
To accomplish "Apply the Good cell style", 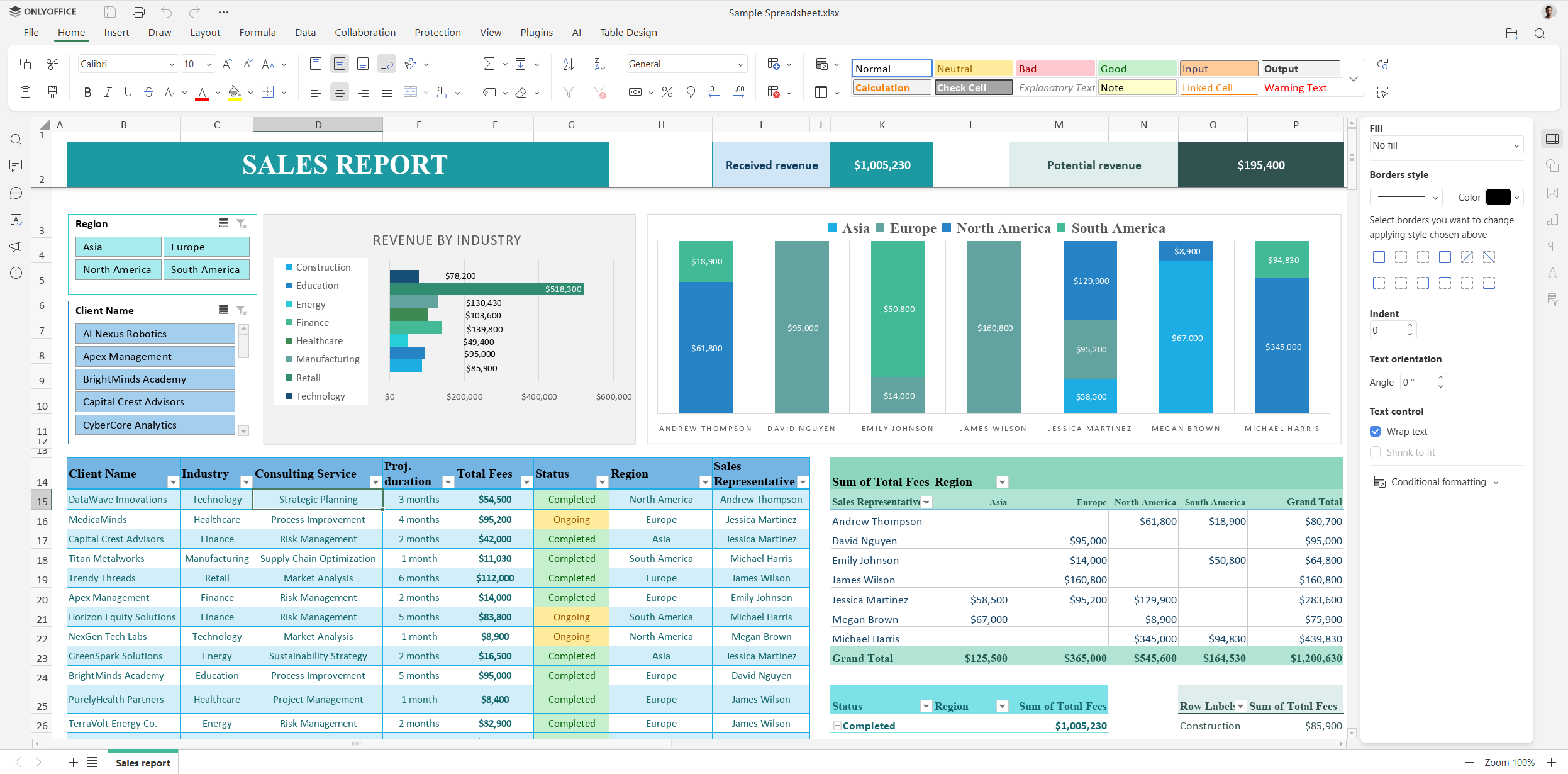I will click(1137, 68).
